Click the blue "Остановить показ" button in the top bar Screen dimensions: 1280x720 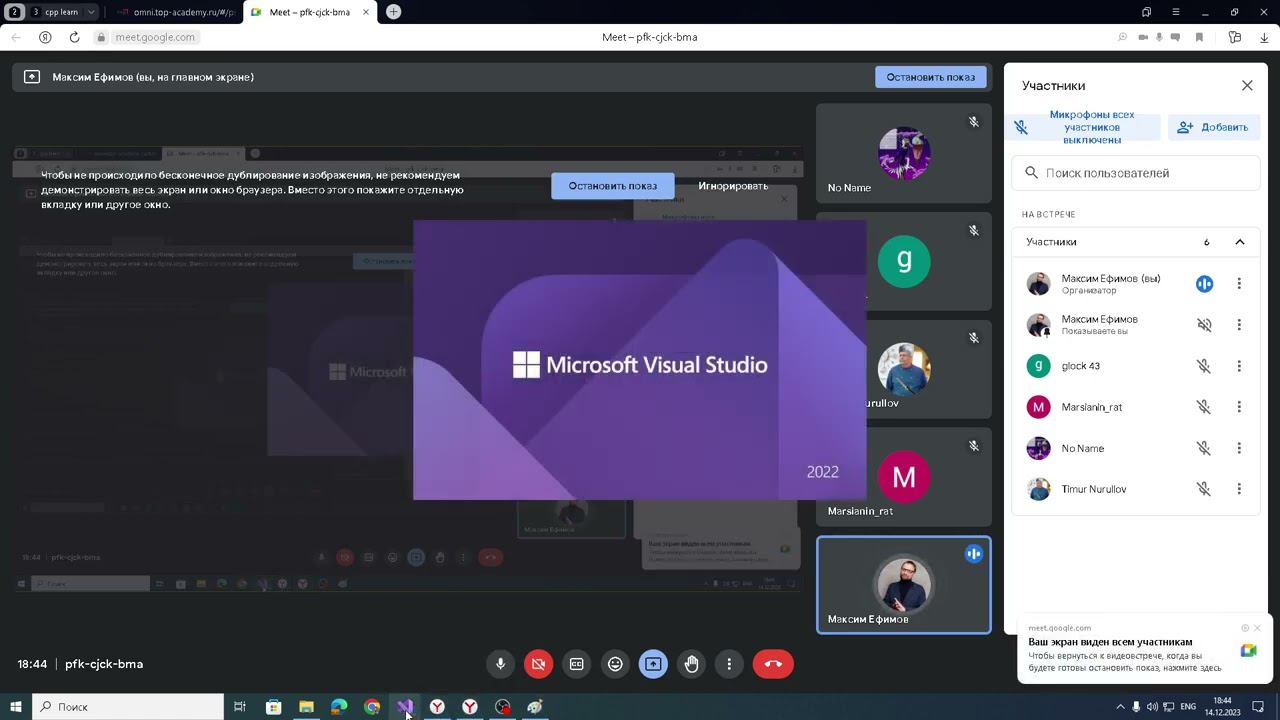point(931,77)
